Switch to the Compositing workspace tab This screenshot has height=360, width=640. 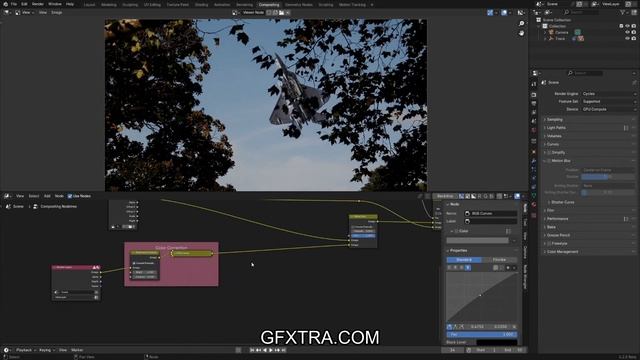point(269,4)
